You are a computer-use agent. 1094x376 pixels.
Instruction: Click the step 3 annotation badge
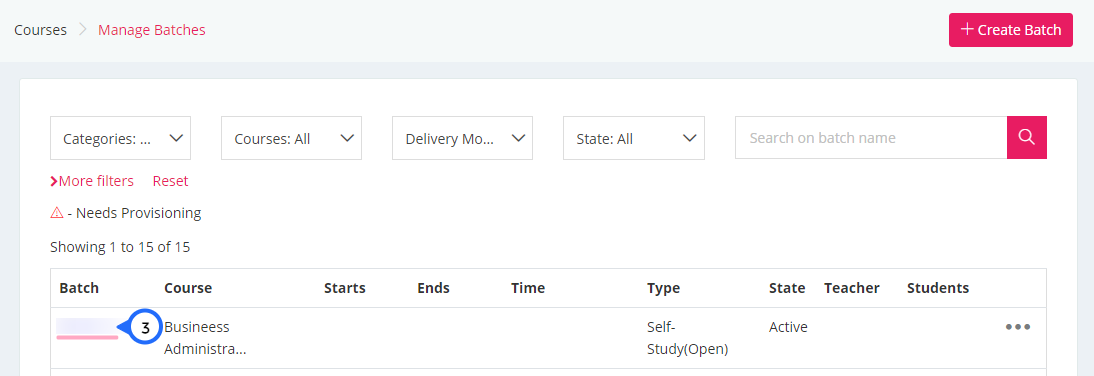pos(144,328)
